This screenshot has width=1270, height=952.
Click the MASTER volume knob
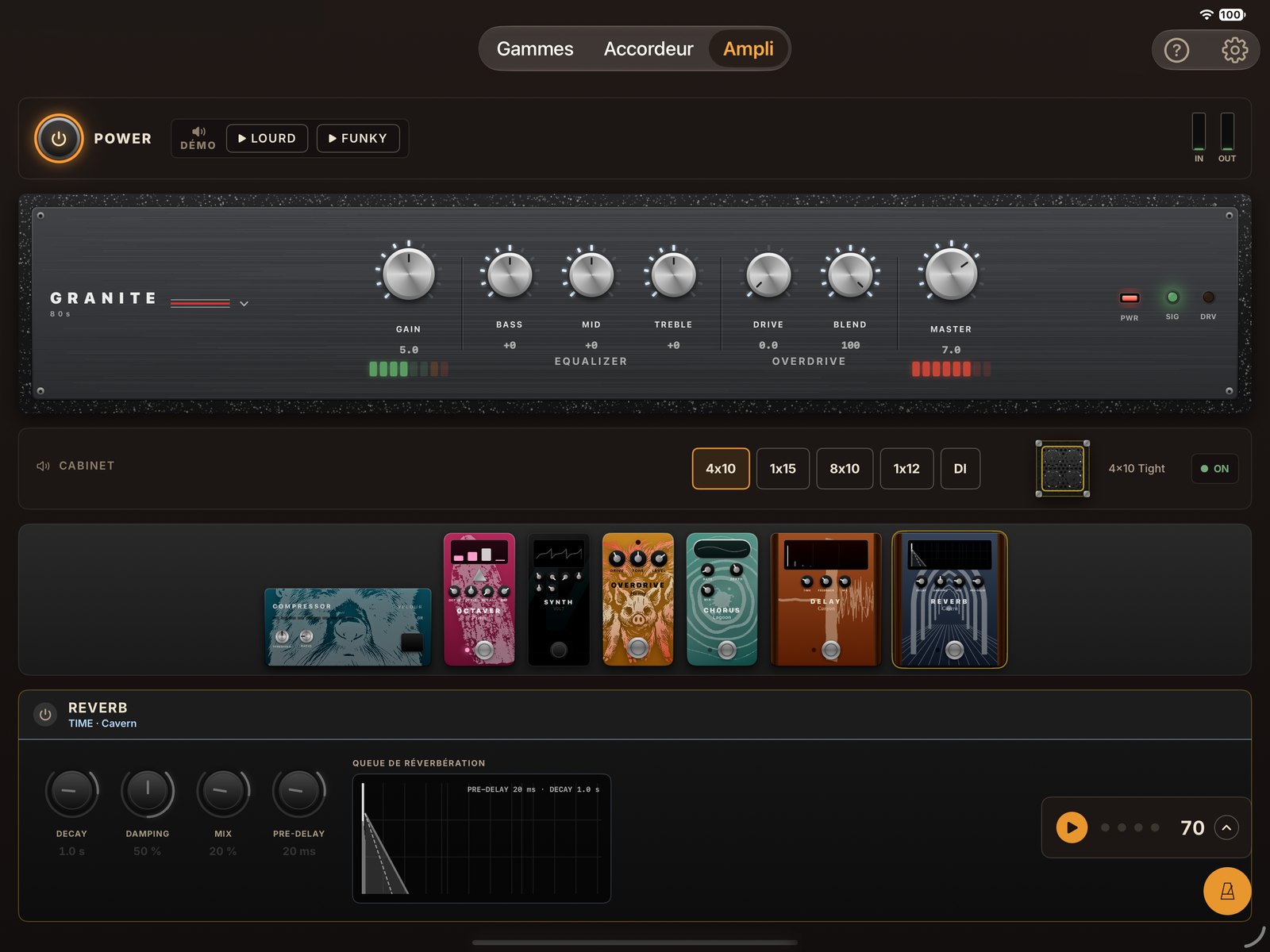point(951,274)
